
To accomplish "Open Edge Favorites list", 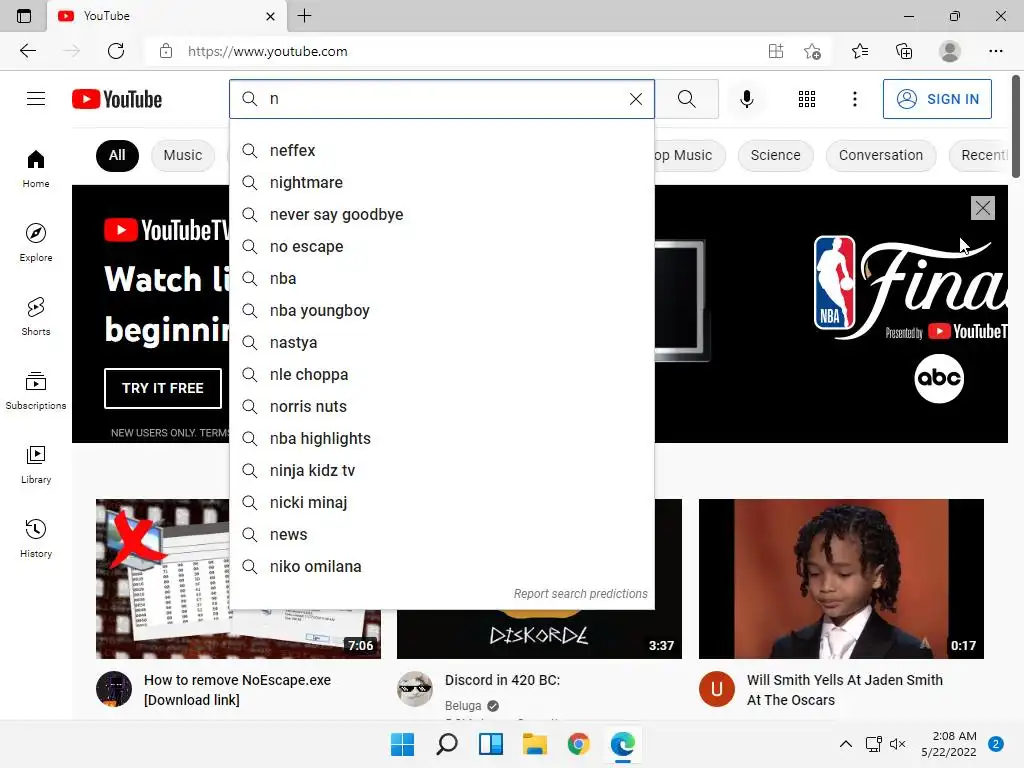I will pyautogui.click(x=859, y=51).
